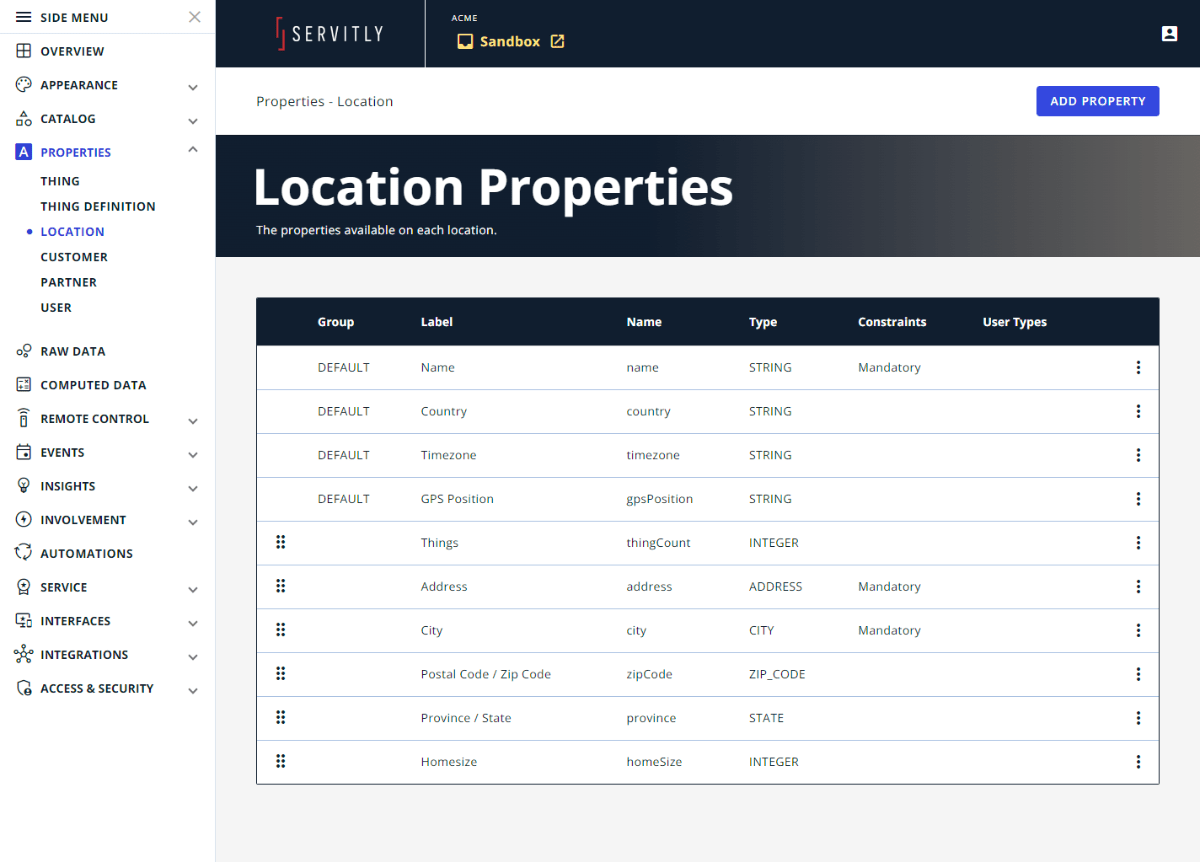Switch to the Customer properties page
Image resolution: width=1200 pixels, height=862 pixels.
point(71,256)
